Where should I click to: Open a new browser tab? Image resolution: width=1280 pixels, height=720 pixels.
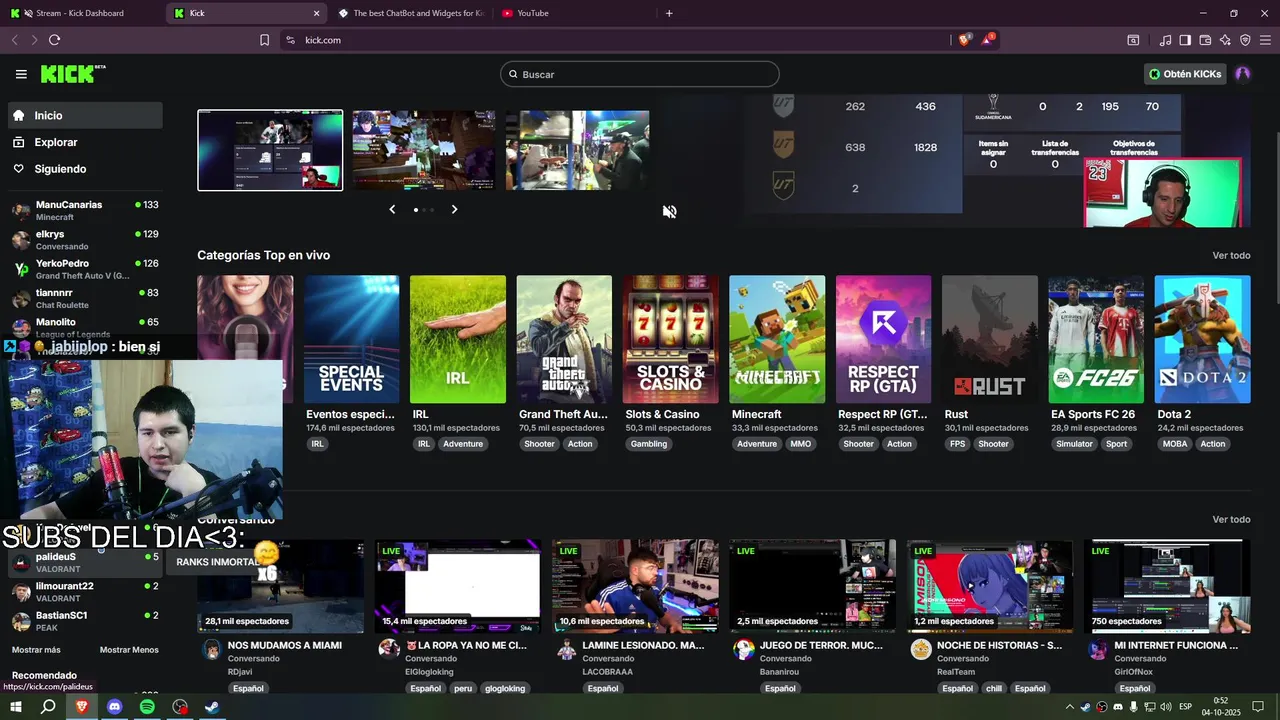tap(669, 13)
